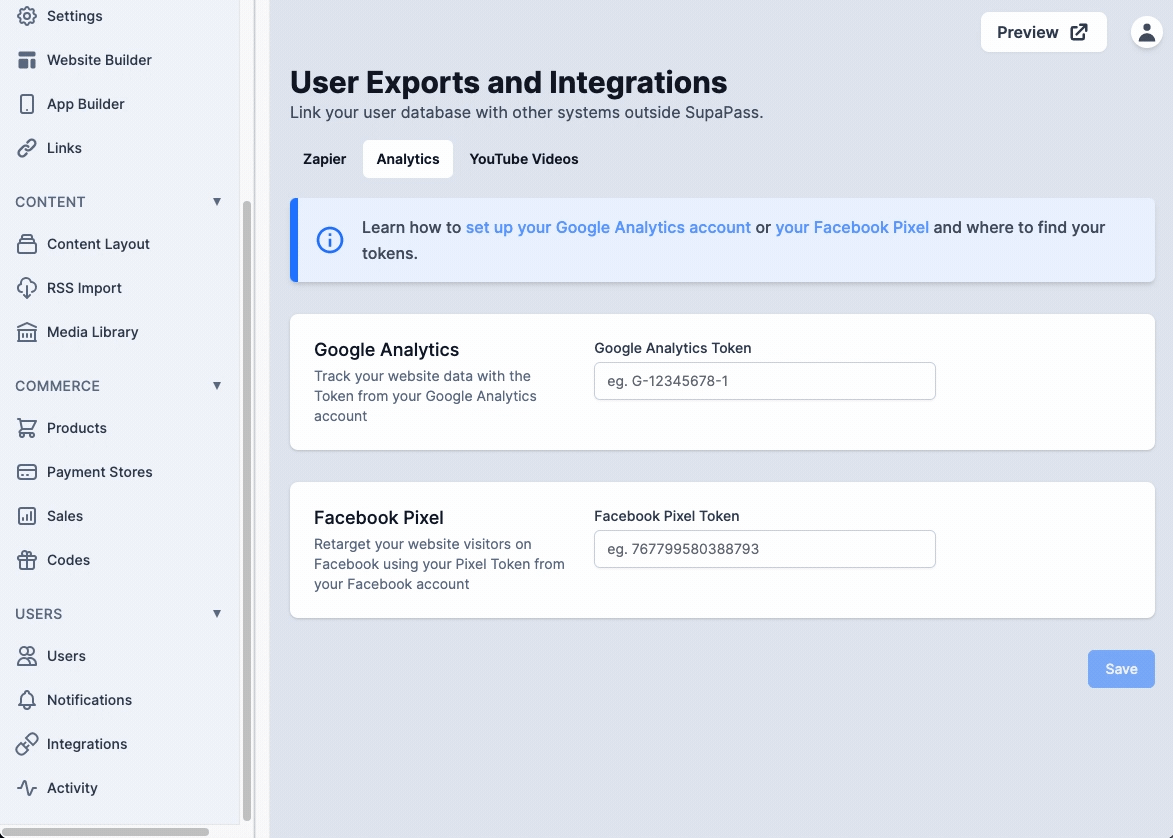Screen dimensions: 1173x838
Task: Click the Preview button text
Action: tap(1028, 32)
